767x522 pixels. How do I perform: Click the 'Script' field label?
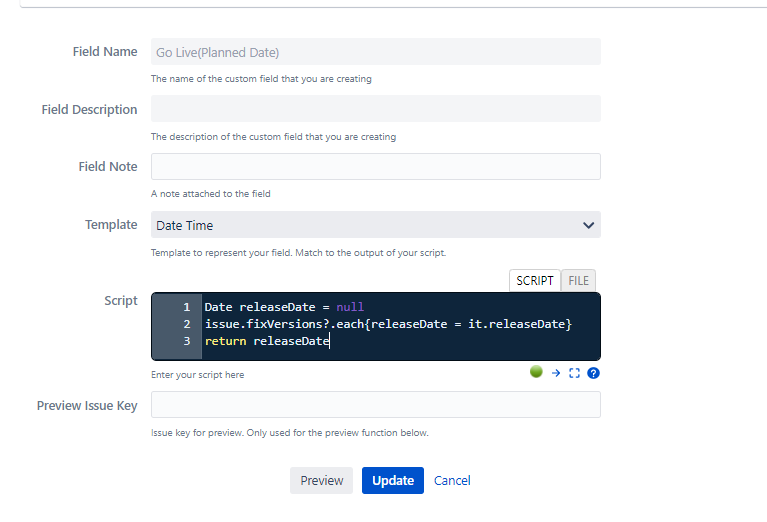point(121,300)
